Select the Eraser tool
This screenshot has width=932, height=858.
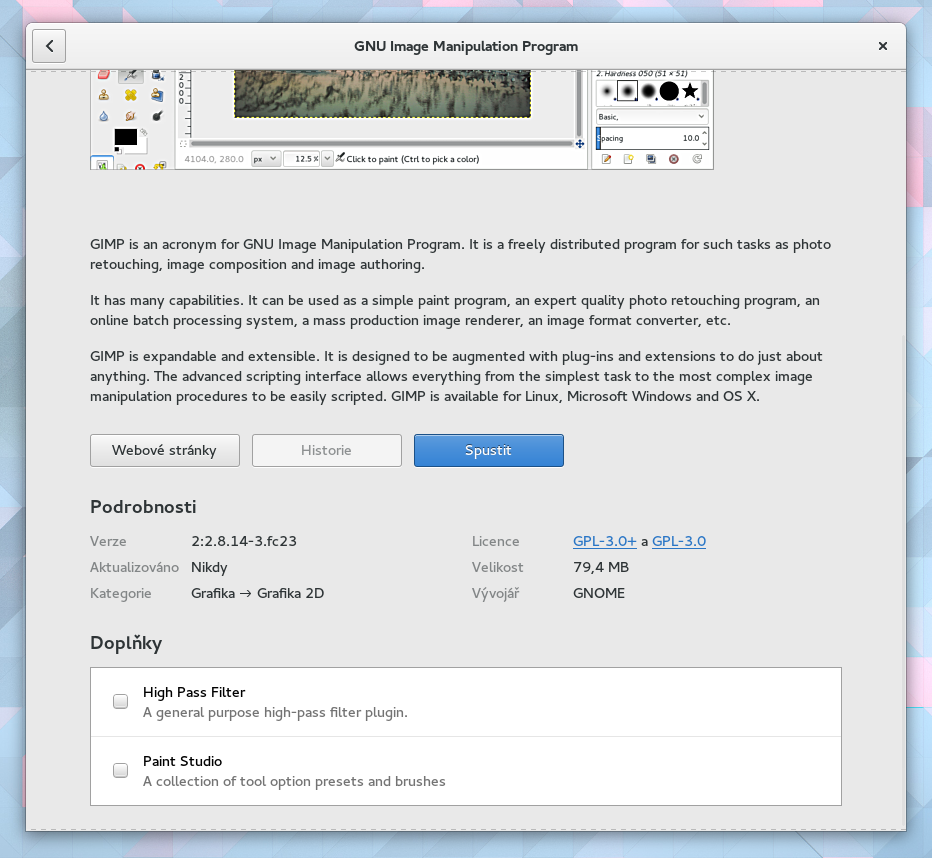103,75
